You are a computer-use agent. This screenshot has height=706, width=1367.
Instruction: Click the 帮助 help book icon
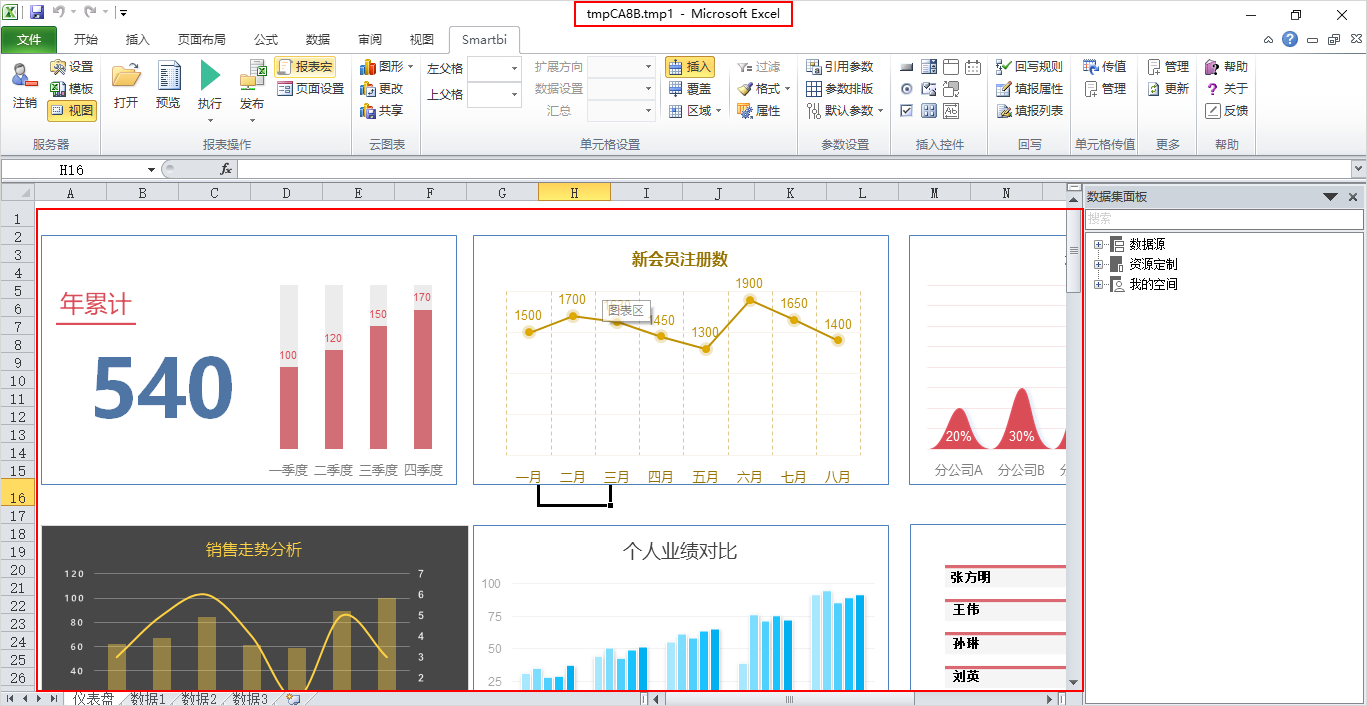click(x=1213, y=66)
